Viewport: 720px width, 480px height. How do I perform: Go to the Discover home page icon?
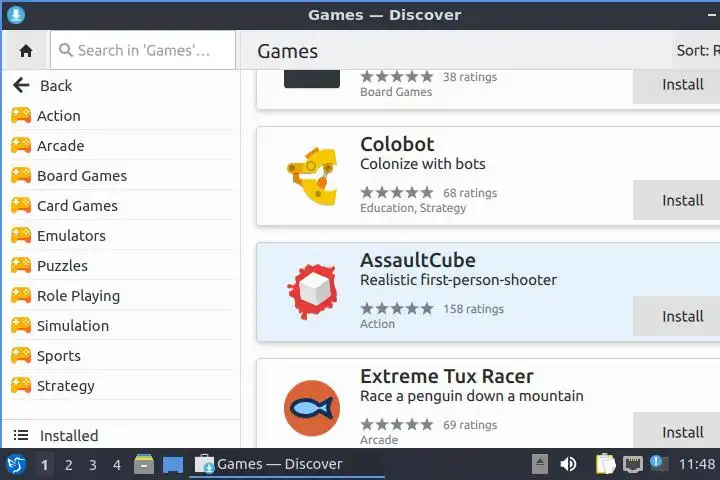coord(26,51)
